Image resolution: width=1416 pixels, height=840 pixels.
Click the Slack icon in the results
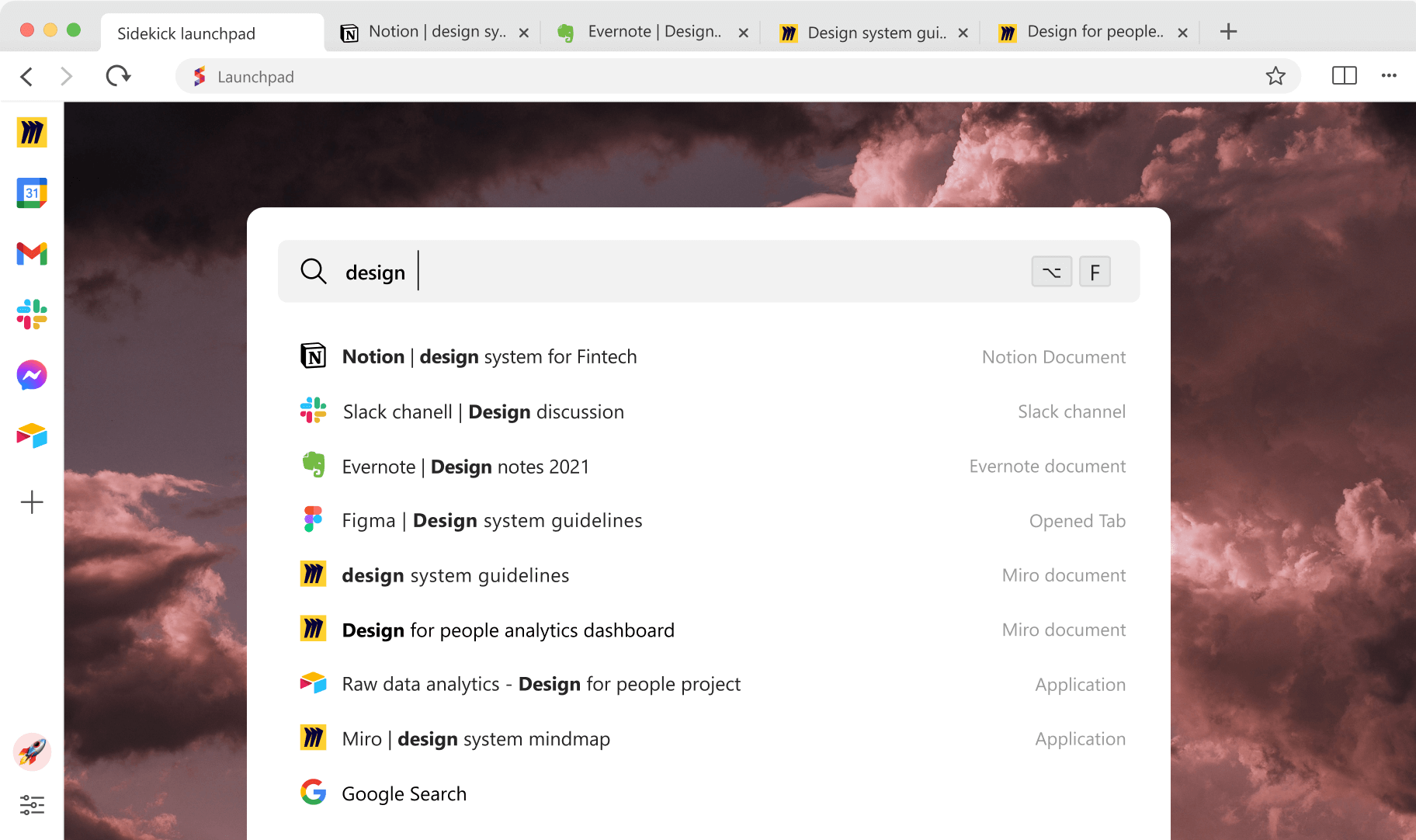(313, 410)
